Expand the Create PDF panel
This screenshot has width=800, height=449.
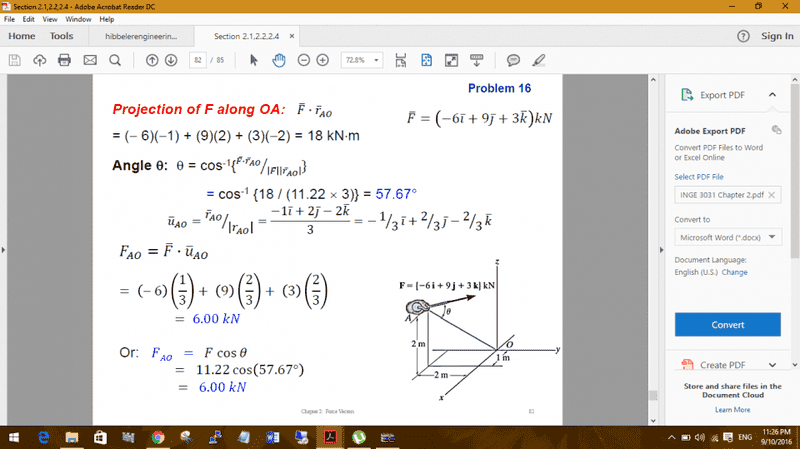(x=771, y=365)
